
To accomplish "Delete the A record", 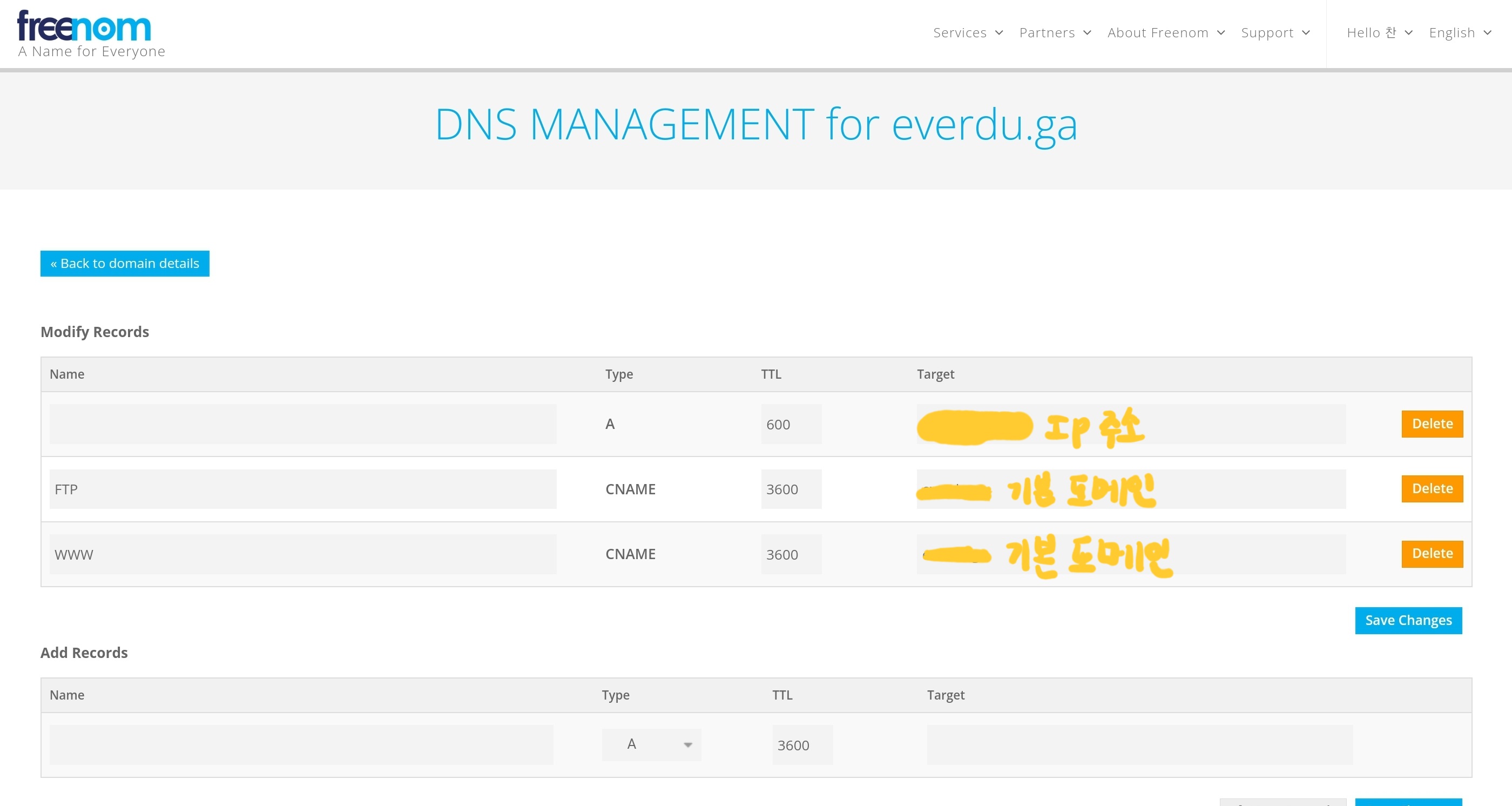I will (1432, 423).
